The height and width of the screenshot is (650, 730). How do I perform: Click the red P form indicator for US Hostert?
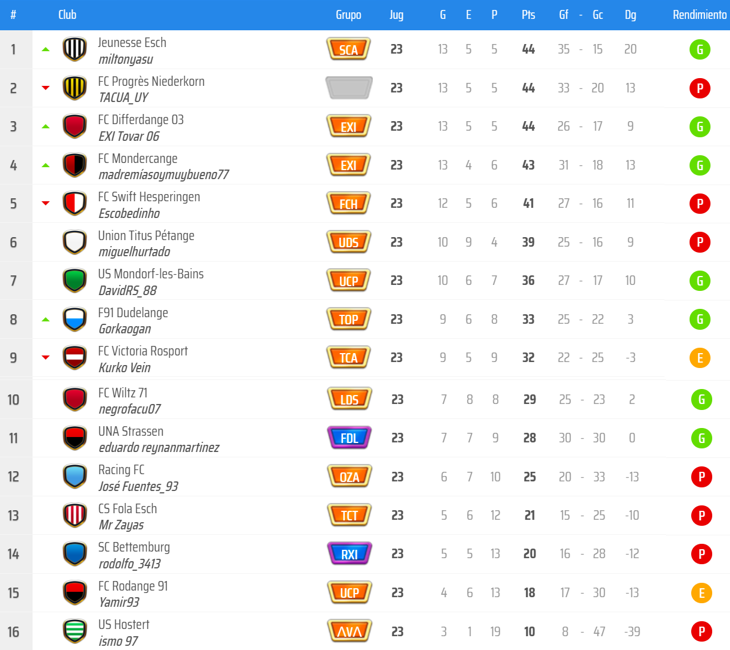coord(701,632)
